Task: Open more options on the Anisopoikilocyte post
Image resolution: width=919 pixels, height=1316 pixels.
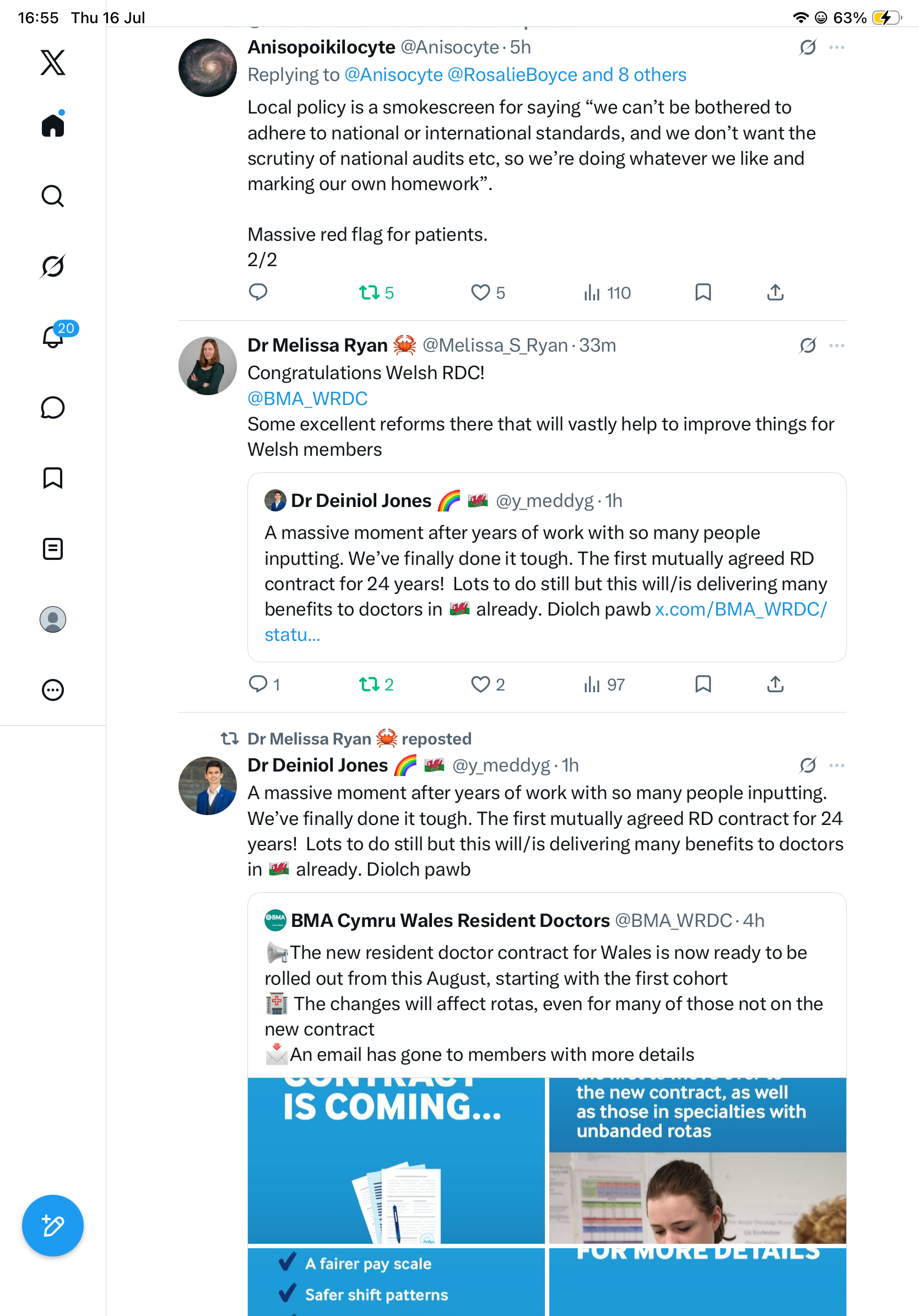Action: [x=836, y=47]
